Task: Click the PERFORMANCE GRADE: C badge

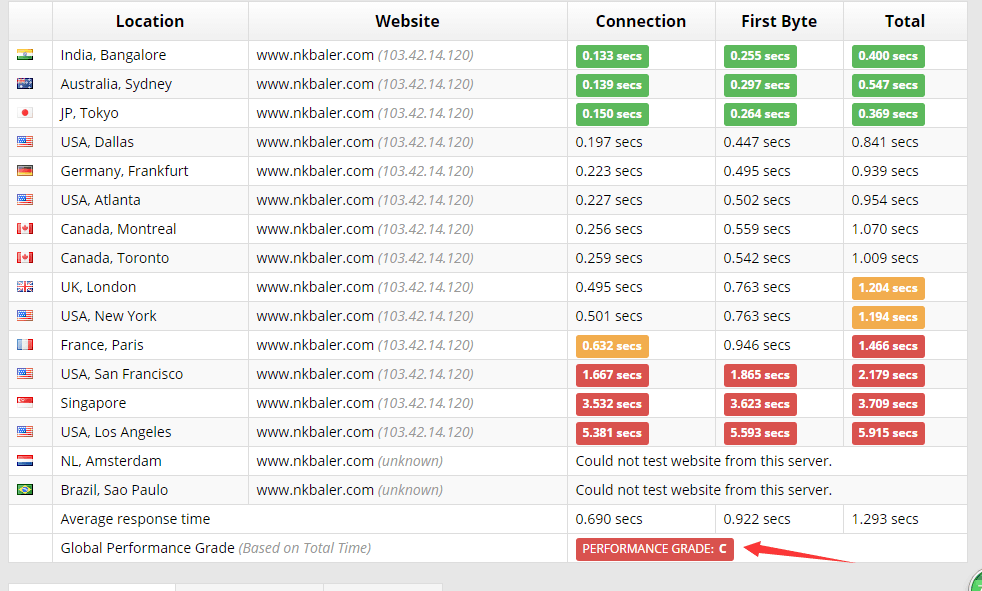Action: point(654,549)
